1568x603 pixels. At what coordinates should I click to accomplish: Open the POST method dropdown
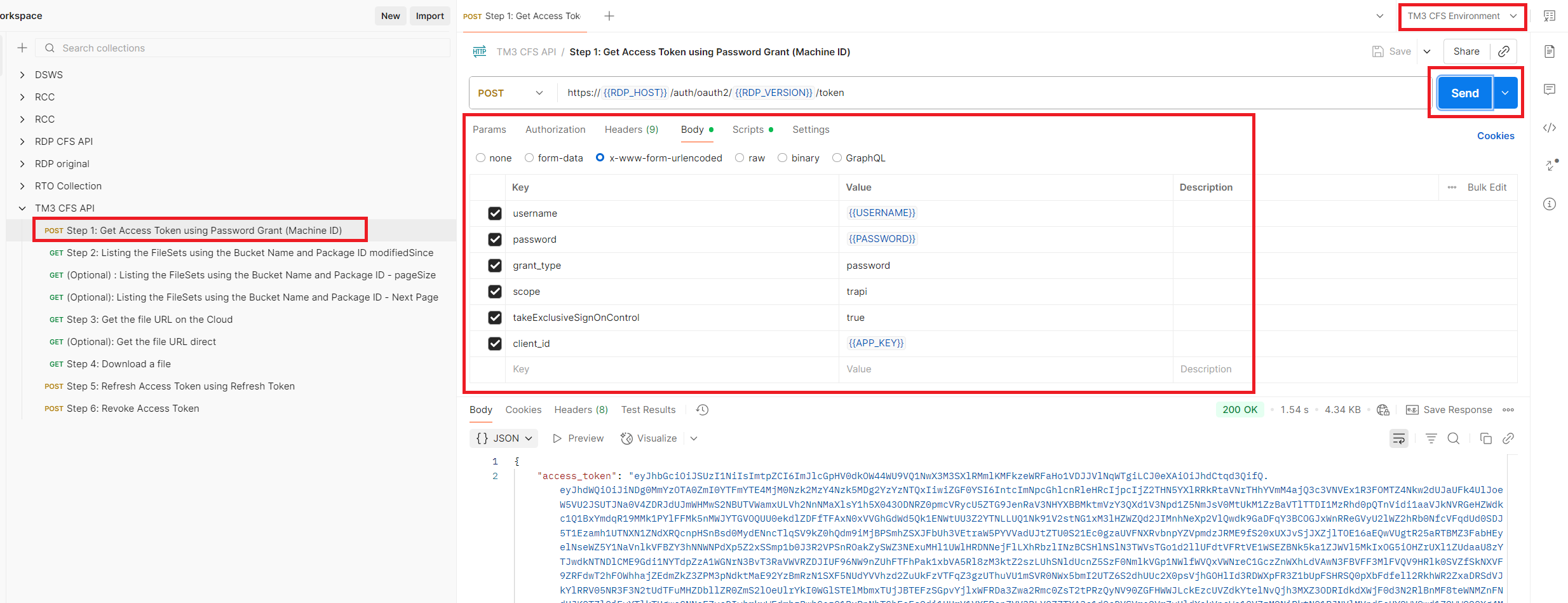tap(511, 93)
